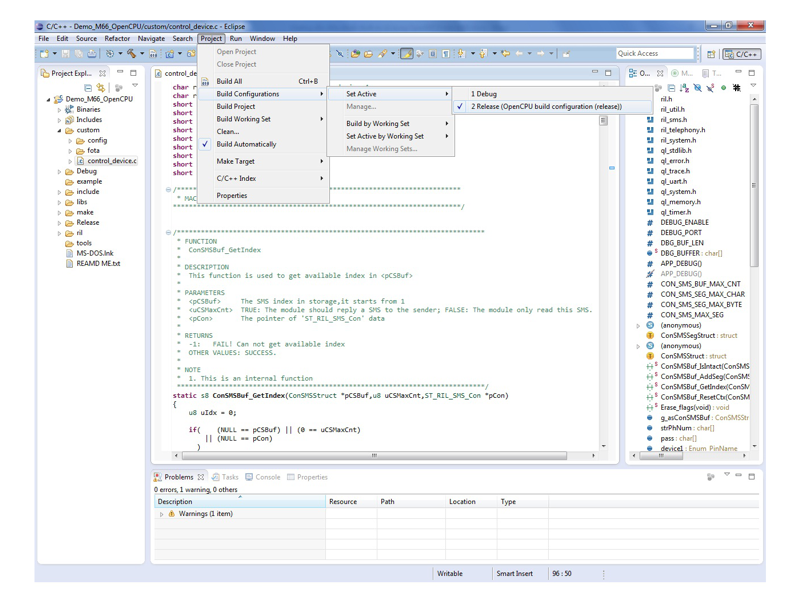Toggle Hide Non-Public Members green dot icon
This screenshot has height=603, width=800.
click(x=723, y=88)
